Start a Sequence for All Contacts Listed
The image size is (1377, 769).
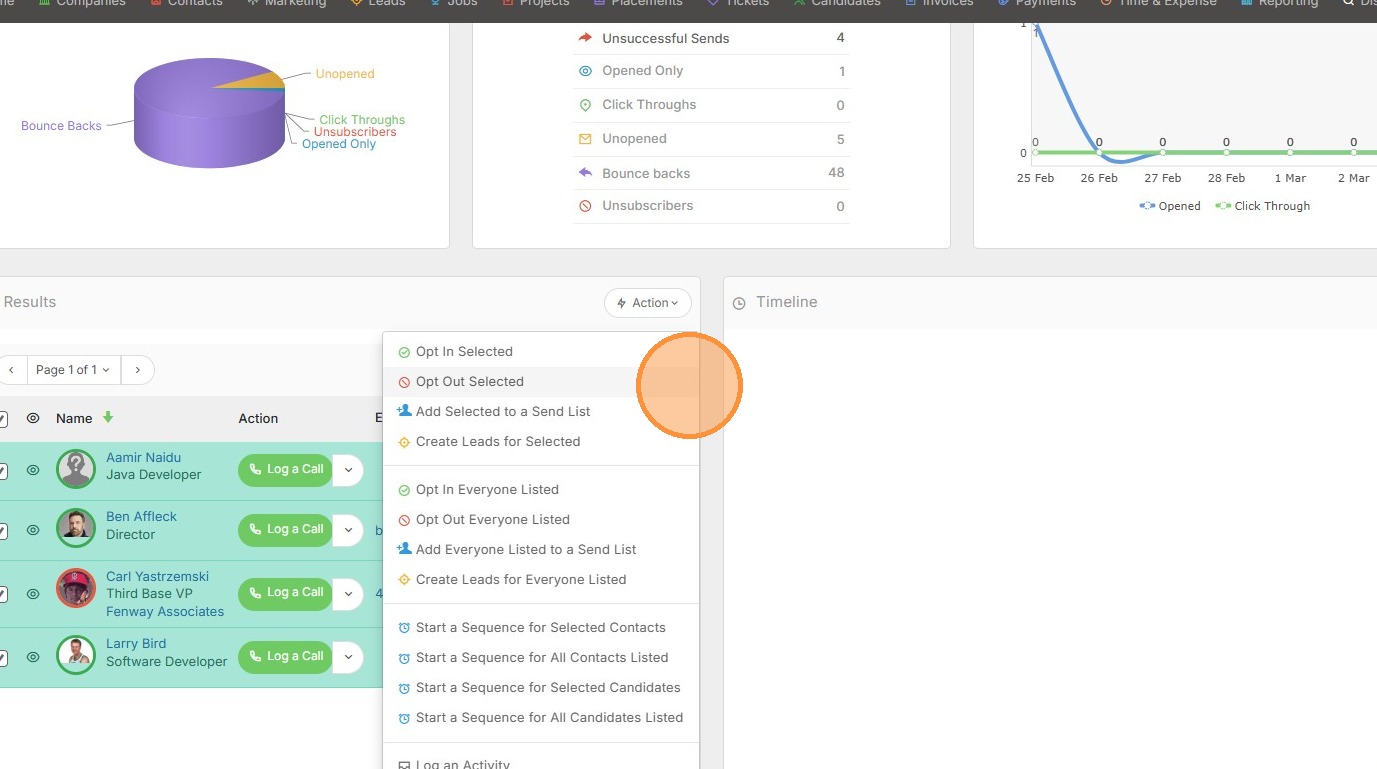coord(541,658)
